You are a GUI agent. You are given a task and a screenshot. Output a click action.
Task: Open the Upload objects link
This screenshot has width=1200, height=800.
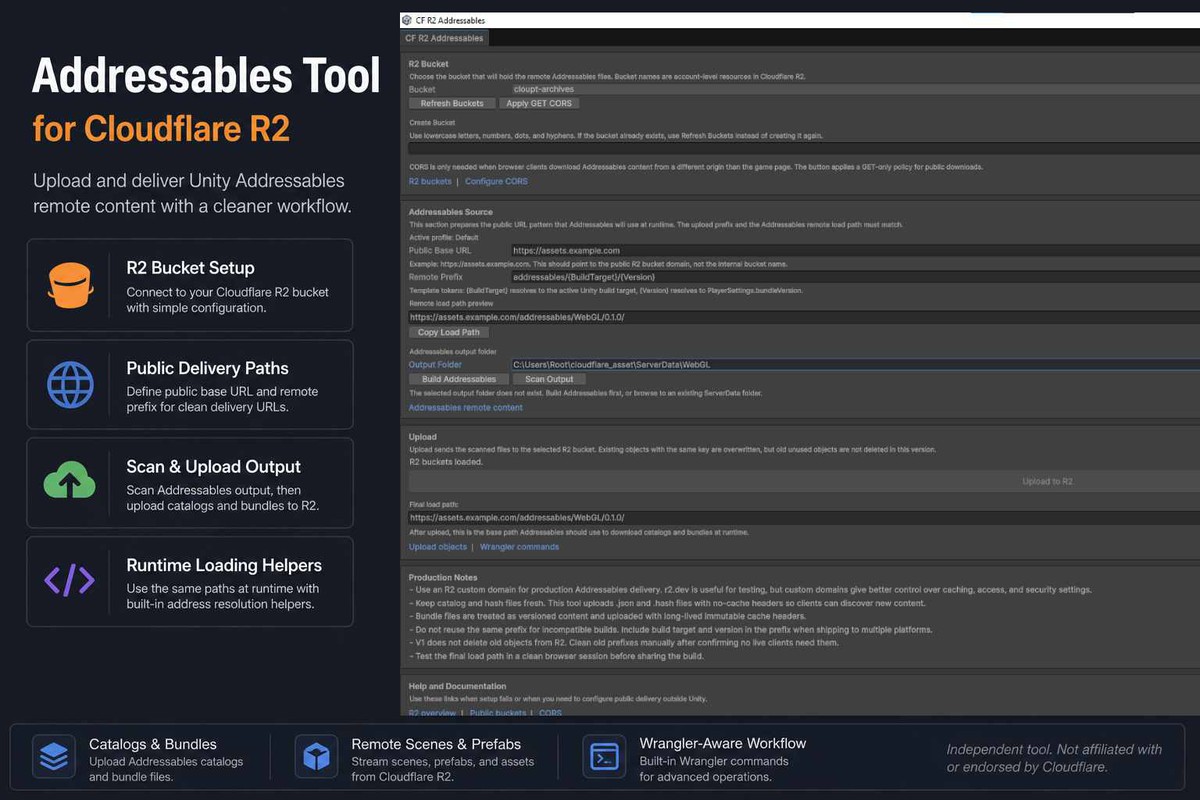tap(437, 547)
